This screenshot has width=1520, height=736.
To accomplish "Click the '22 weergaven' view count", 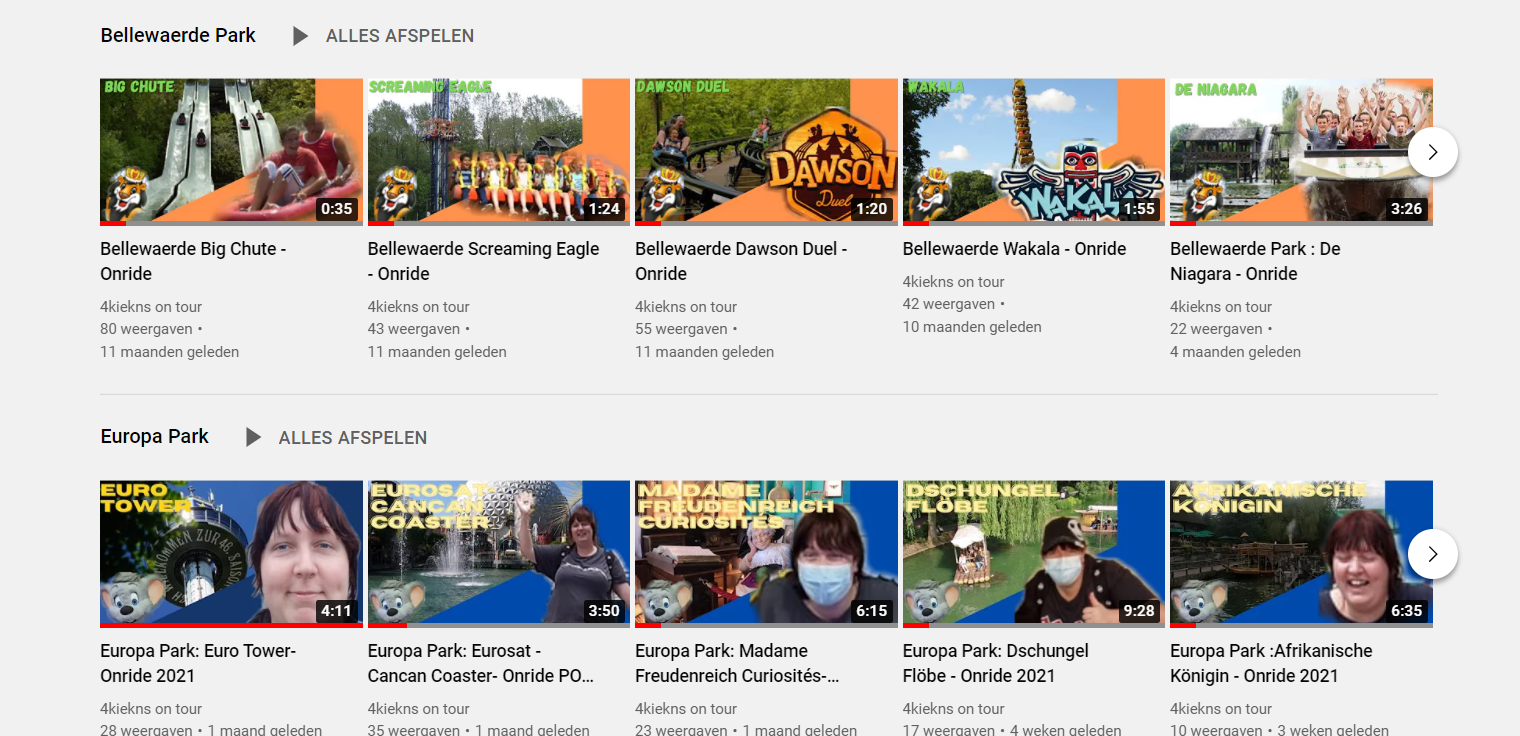I will point(1217,329).
